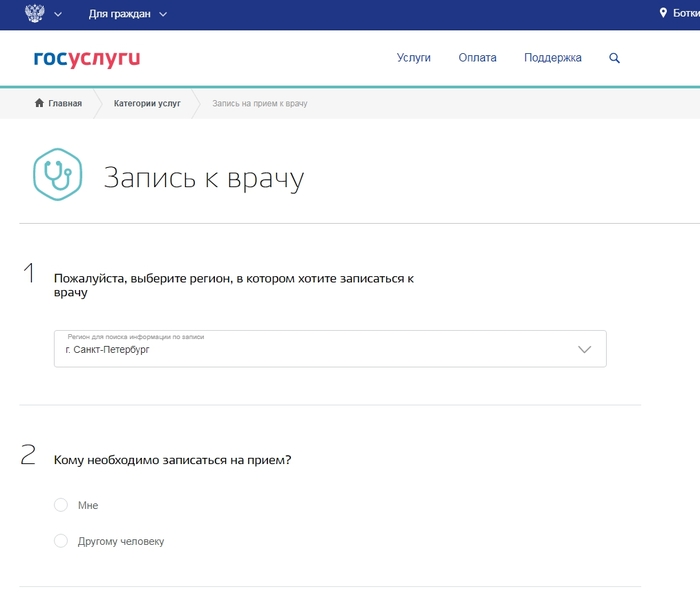Click the stethoscope hexagon icon
700x607 pixels.
(x=58, y=174)
